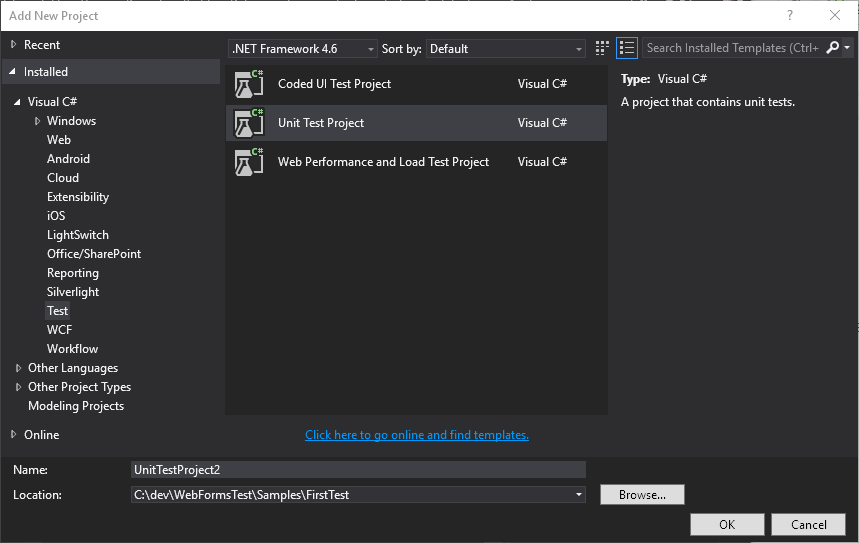Click the Online section label

tap(42, 435)
